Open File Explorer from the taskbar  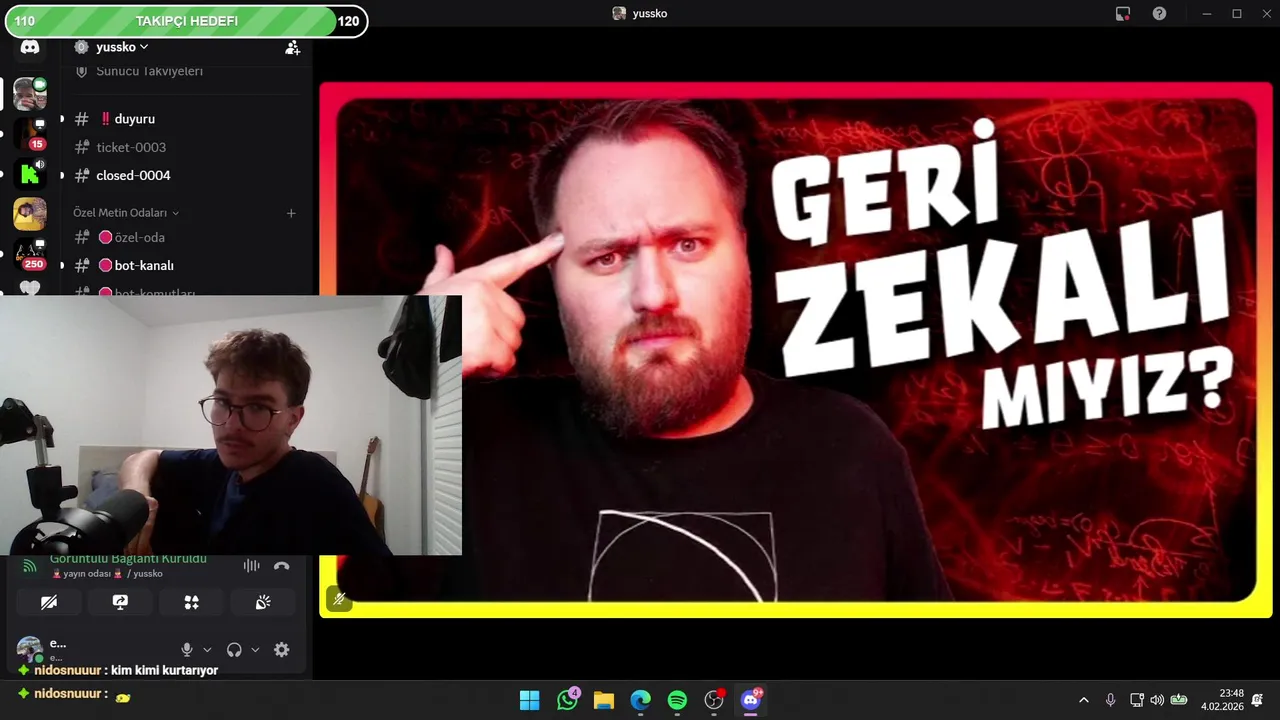[x=603, y=700]
